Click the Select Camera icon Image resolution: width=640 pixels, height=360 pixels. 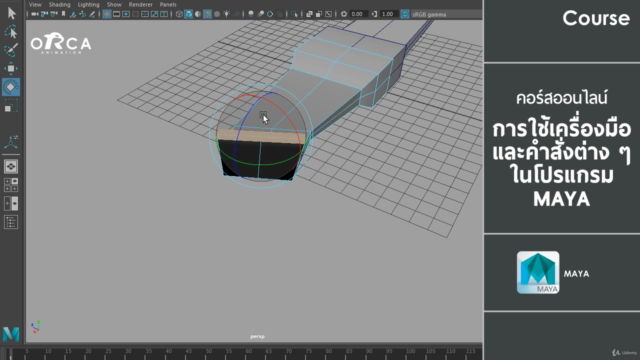(35, 14)
